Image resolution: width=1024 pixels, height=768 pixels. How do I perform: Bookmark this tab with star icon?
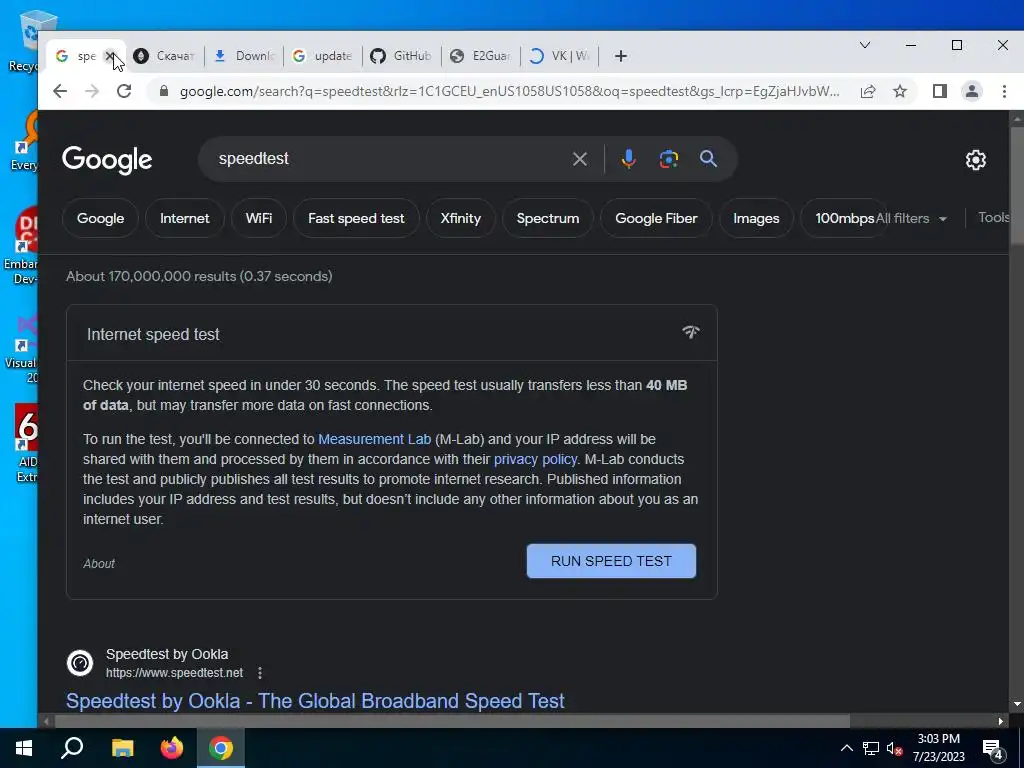[x=900, y=91]
